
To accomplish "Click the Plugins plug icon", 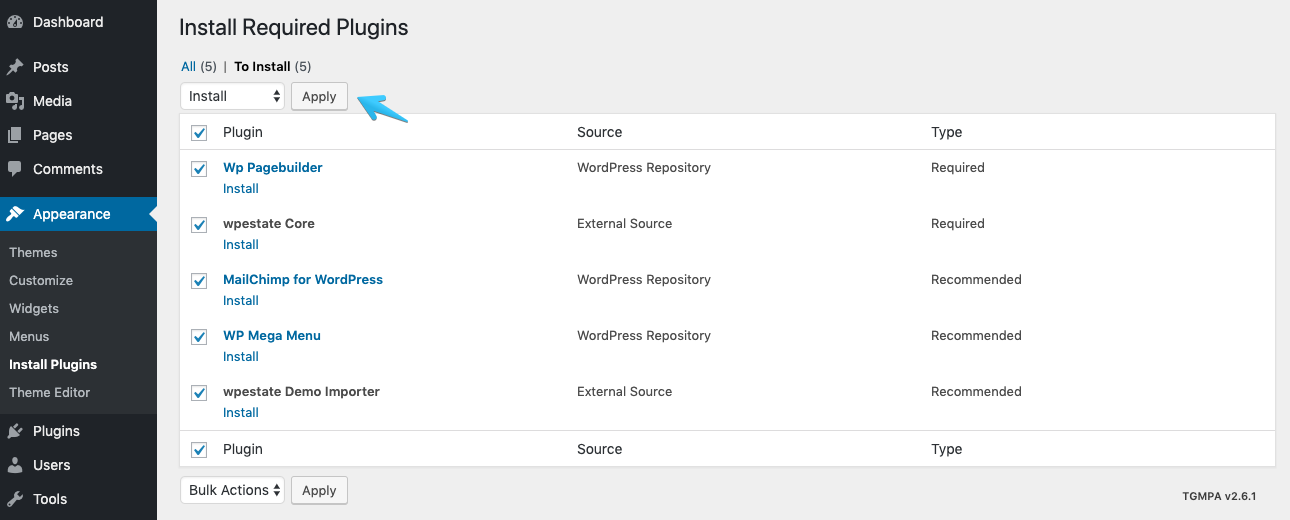I will tap(15, 431).
